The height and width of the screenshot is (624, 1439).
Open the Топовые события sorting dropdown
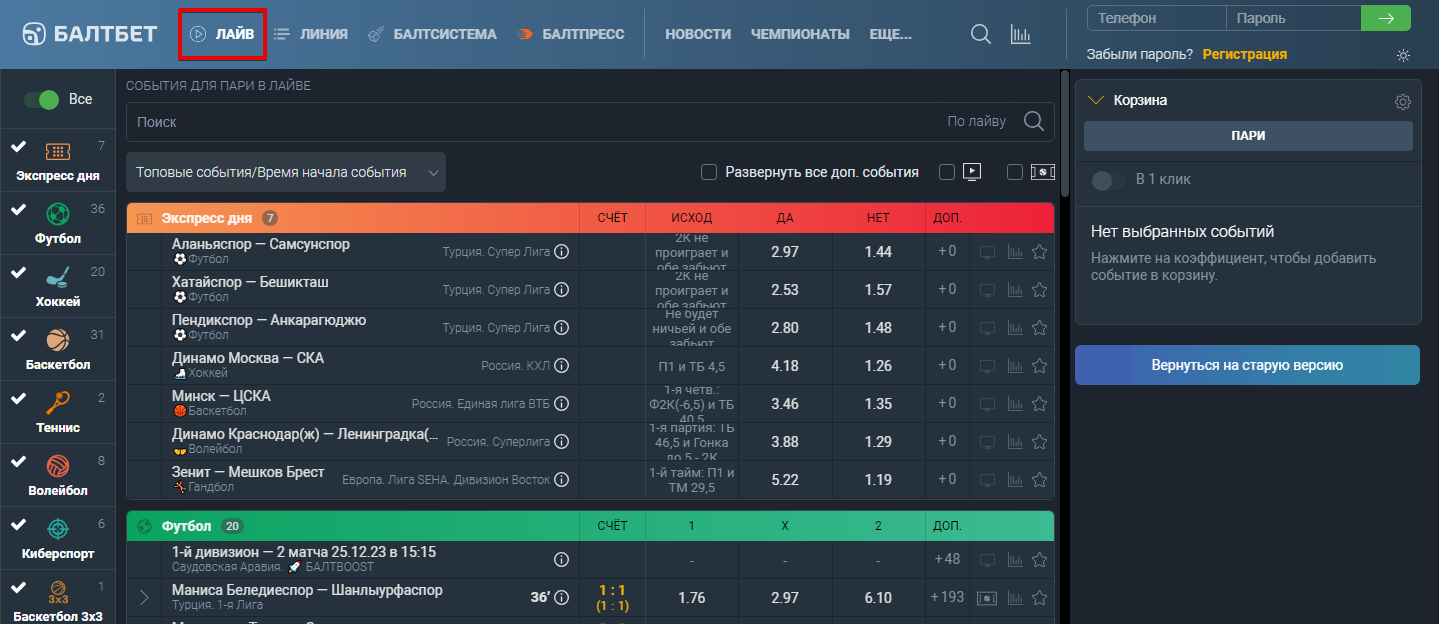pos(286,172)
